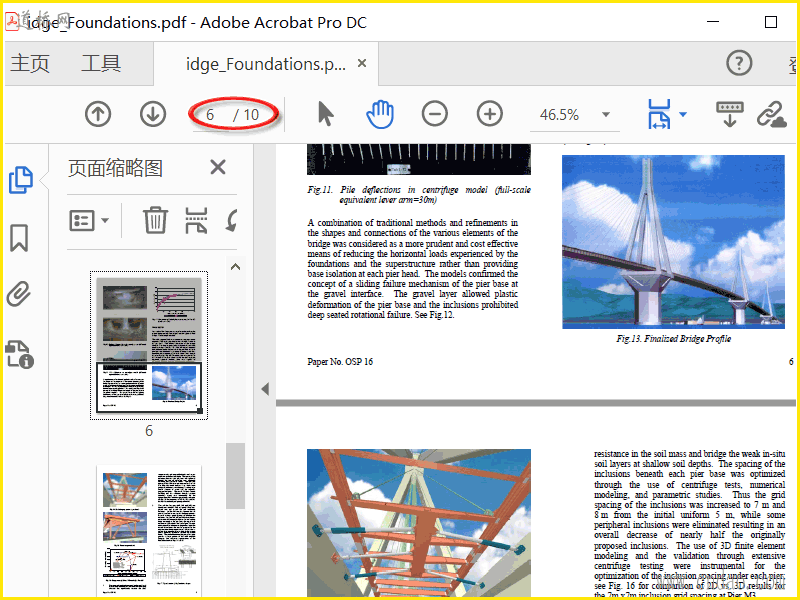Click the Fig.11 pile deflections caption

419,194
